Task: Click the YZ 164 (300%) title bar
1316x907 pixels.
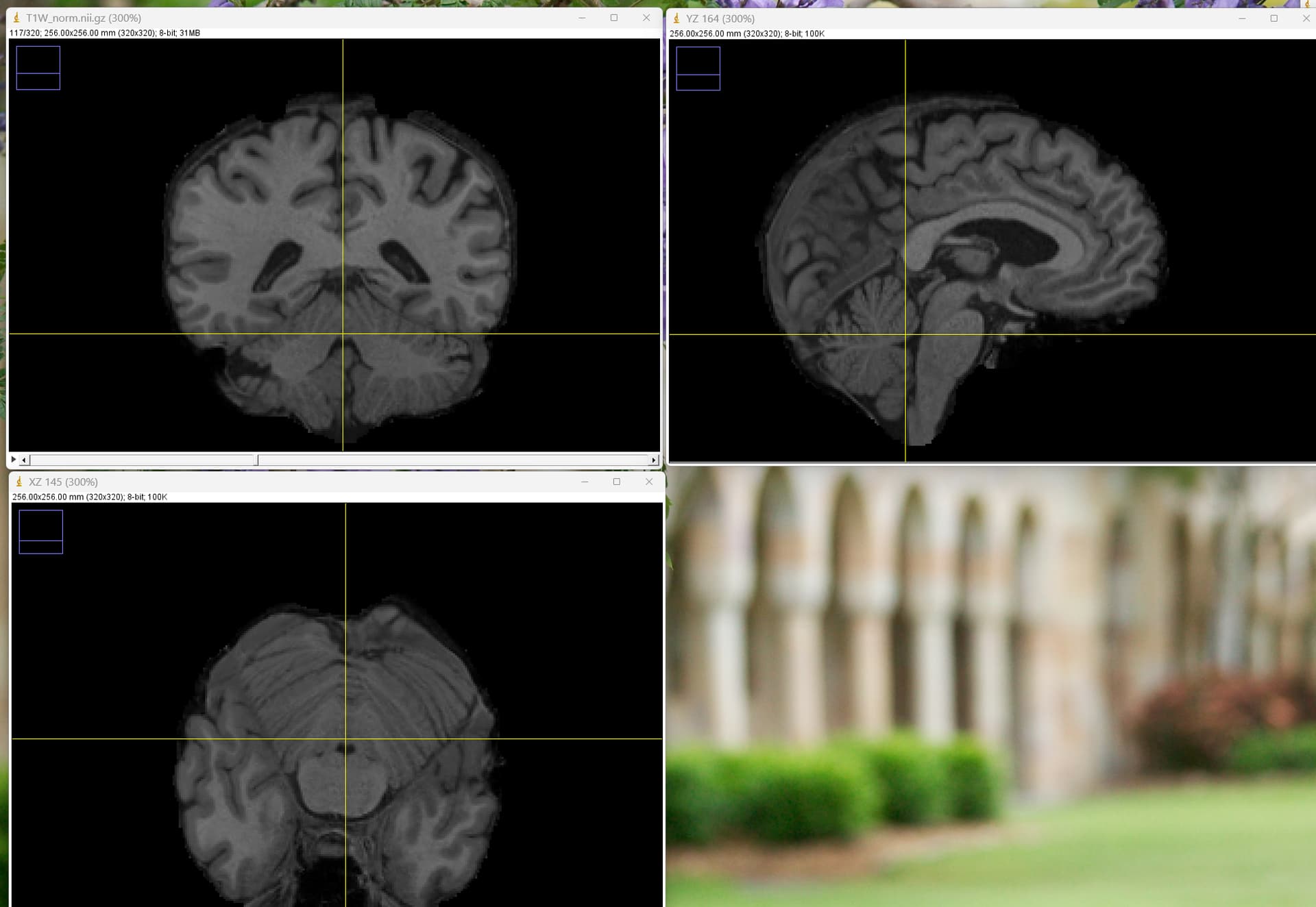Action: pyautogui.click(x=960, y=18)
